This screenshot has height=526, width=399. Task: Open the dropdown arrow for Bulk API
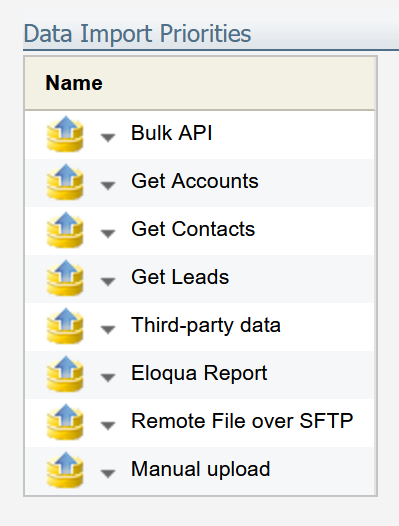pyautogui.click(x=108, y=137)
